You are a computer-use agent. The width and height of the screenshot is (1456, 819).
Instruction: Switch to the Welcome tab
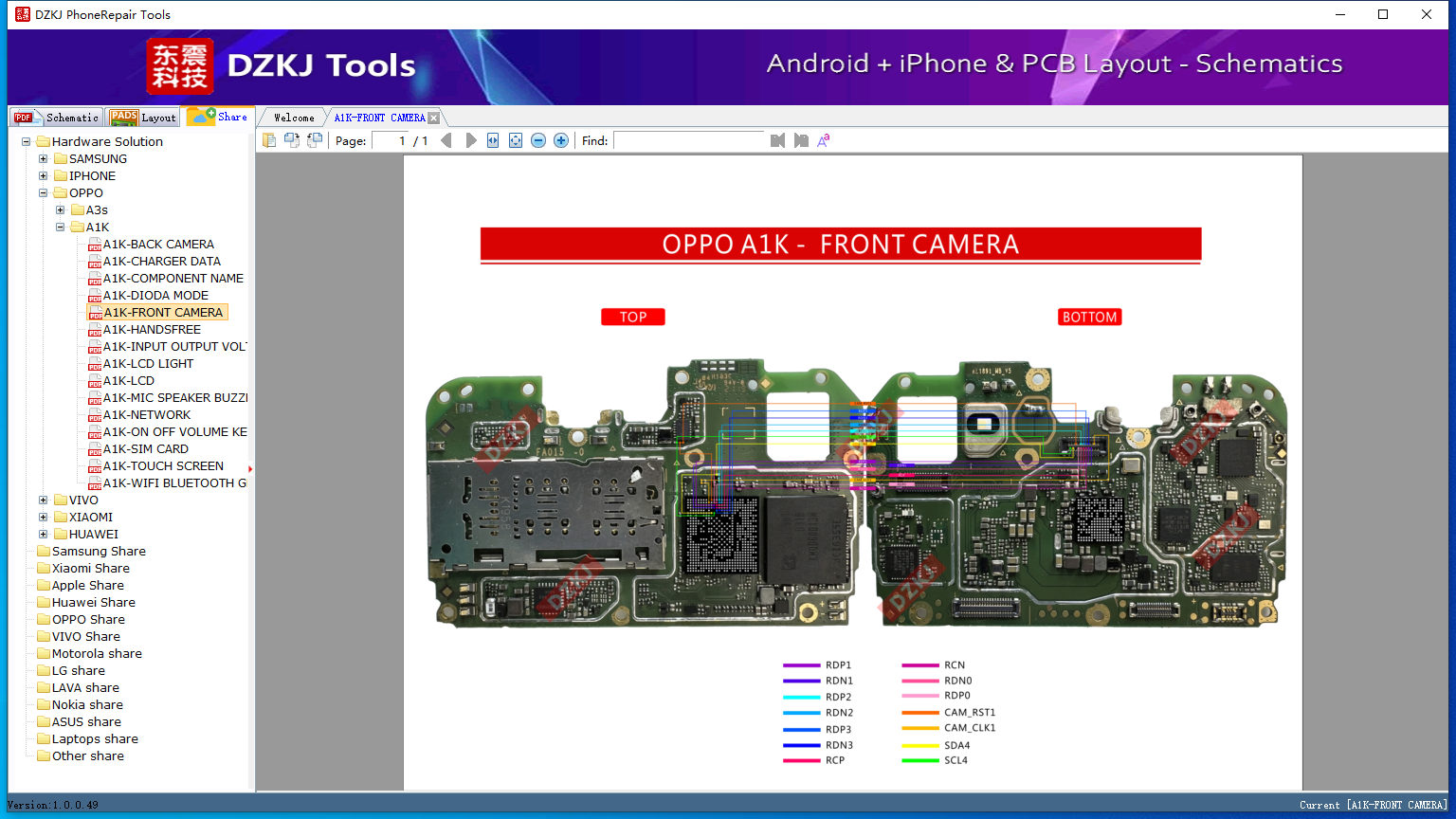(294, 118)
